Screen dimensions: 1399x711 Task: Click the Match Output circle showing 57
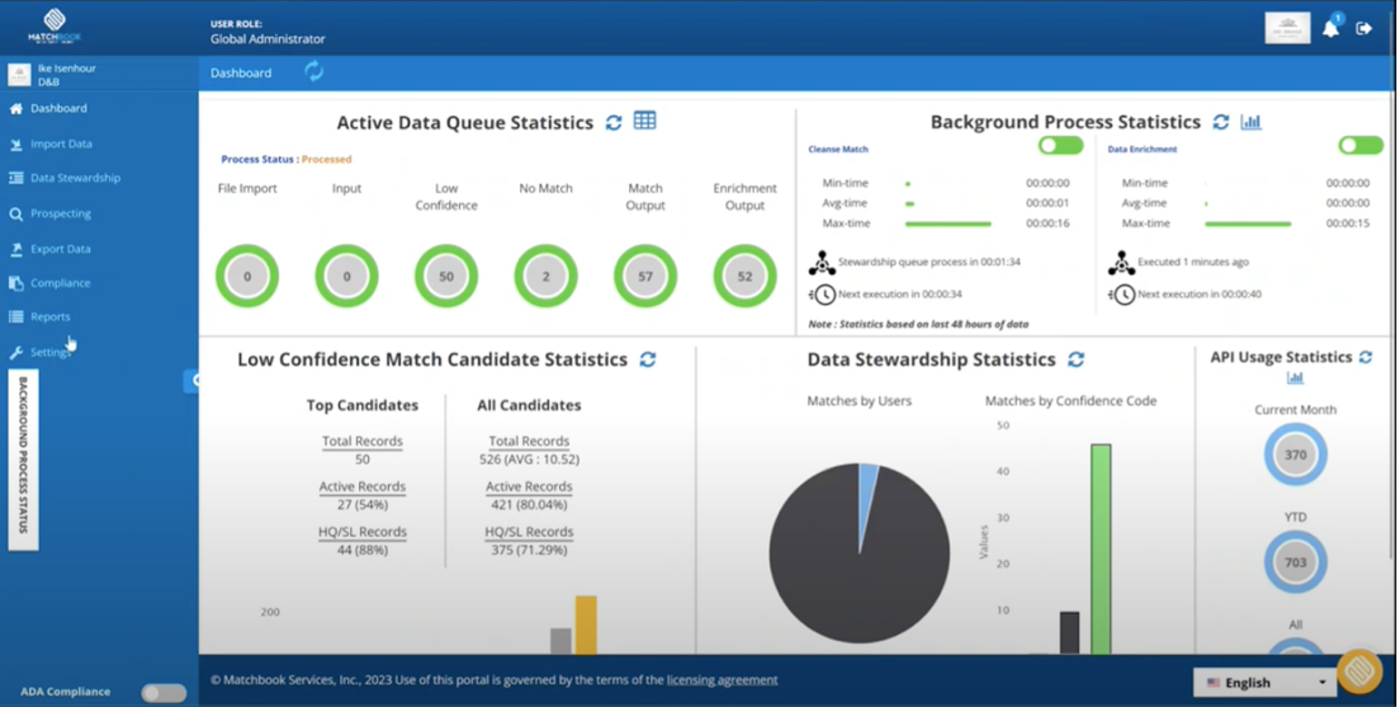pos(645,276)
